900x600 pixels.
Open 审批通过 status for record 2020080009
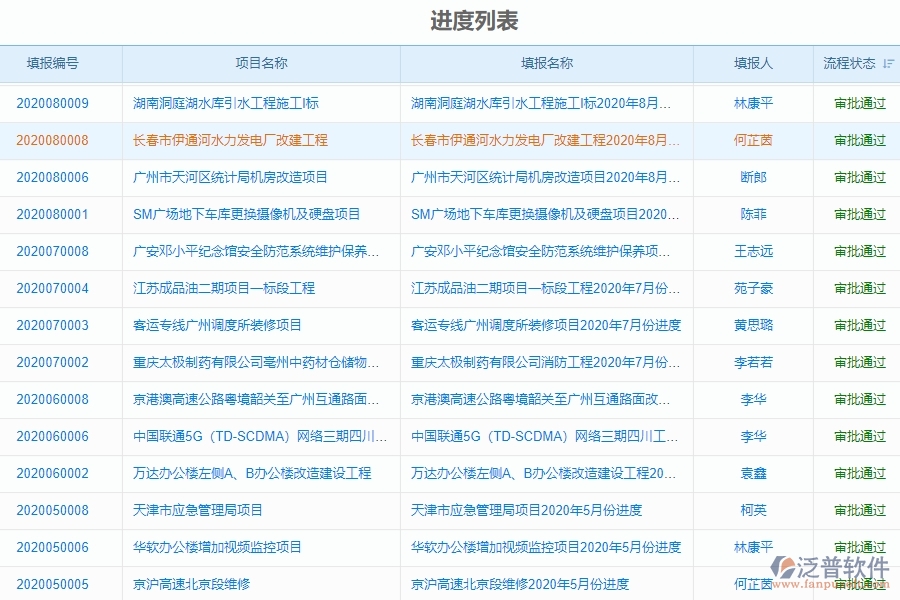[x=858, y=102]
